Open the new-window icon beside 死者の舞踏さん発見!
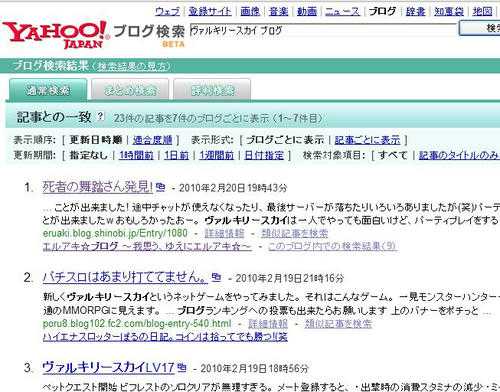Image resolution: width=500 pixels, height=392 pixels. click(x=161, y=187)
